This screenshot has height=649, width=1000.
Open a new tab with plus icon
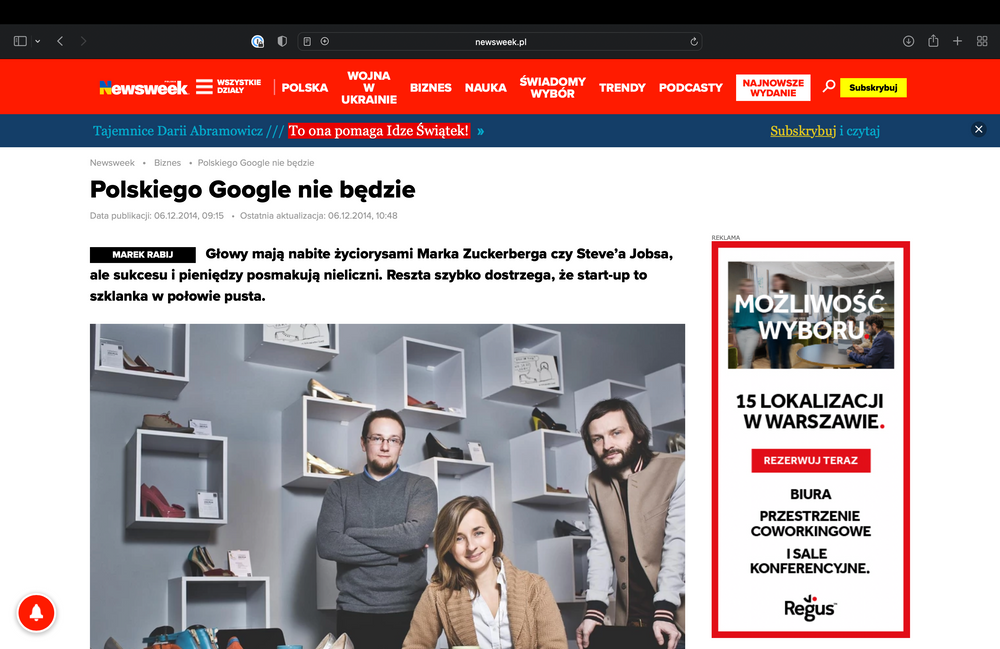957,41
